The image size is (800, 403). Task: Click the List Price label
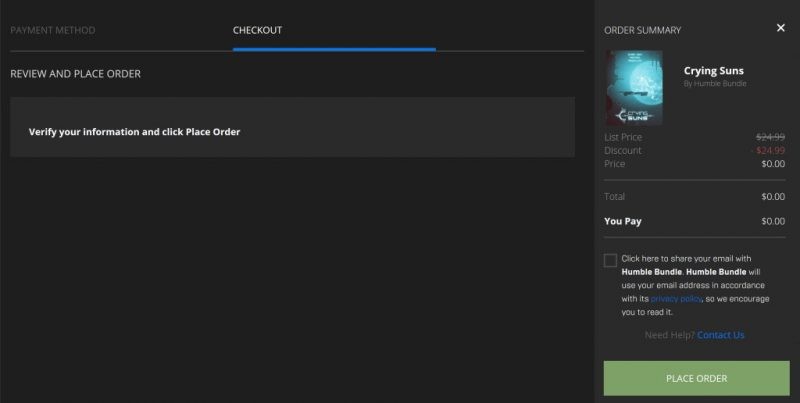click(623, 137)
